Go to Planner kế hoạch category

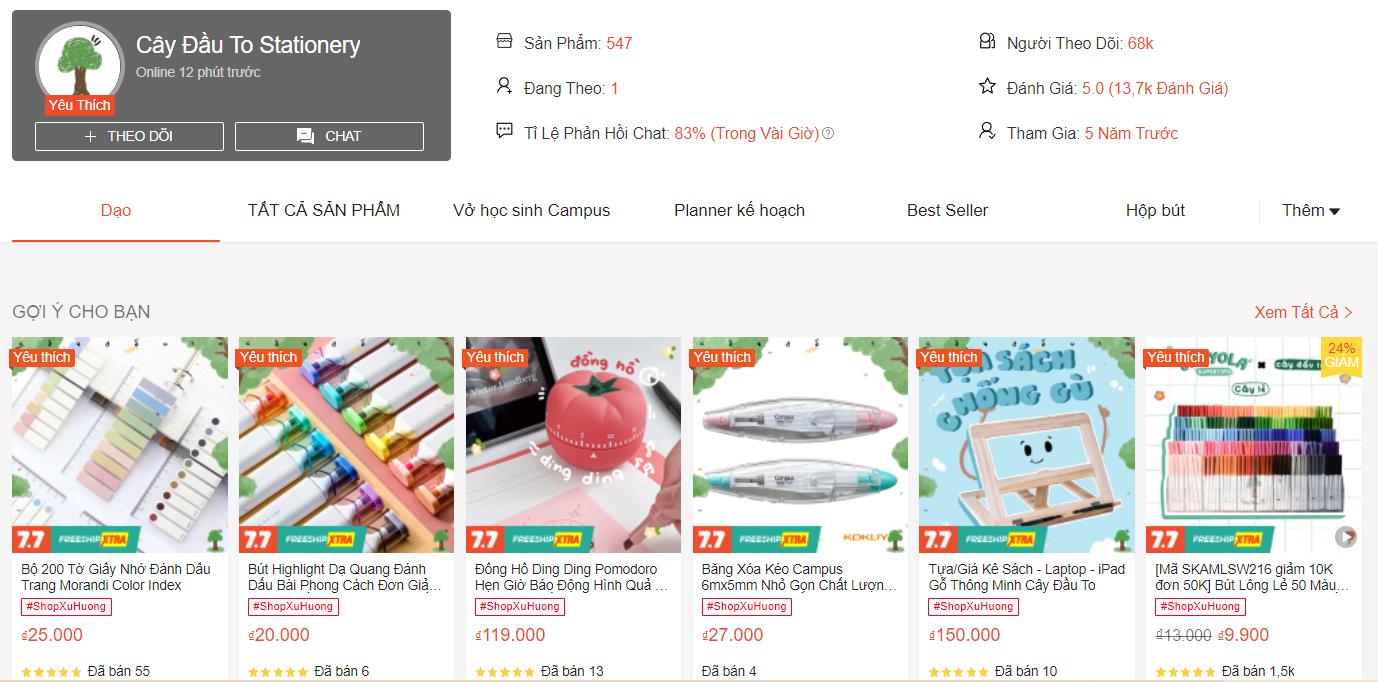739,210
